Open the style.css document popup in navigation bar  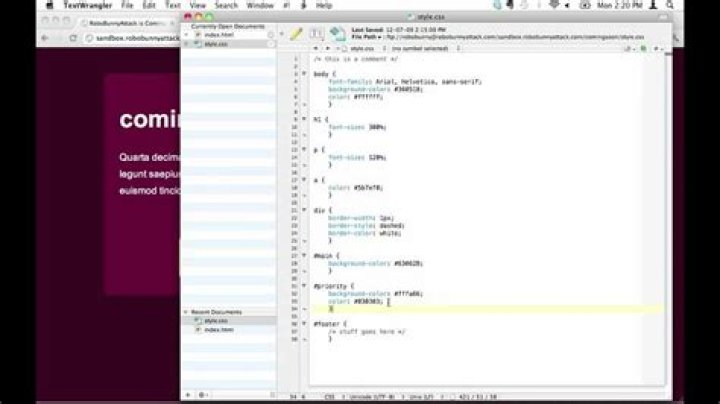(x=364, y=48)
